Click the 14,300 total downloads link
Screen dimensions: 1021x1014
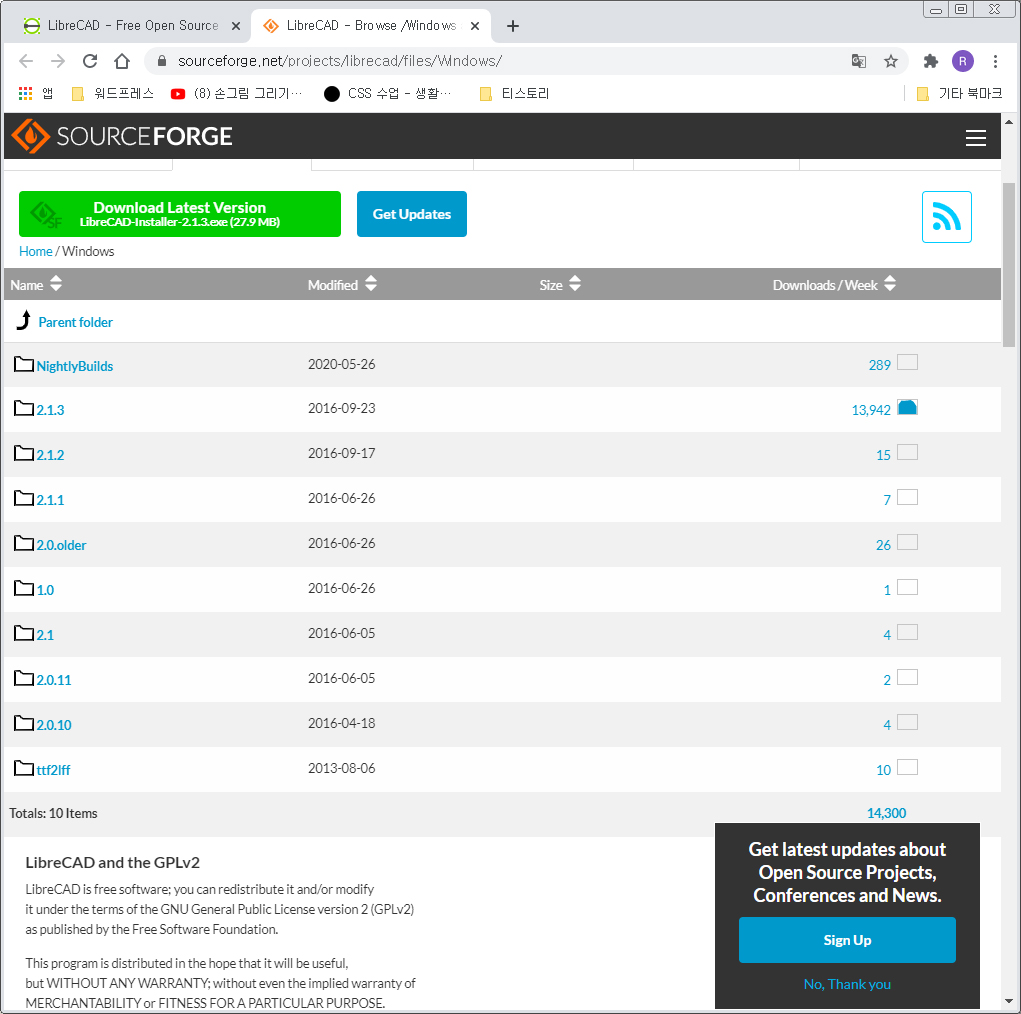[886, 813]
